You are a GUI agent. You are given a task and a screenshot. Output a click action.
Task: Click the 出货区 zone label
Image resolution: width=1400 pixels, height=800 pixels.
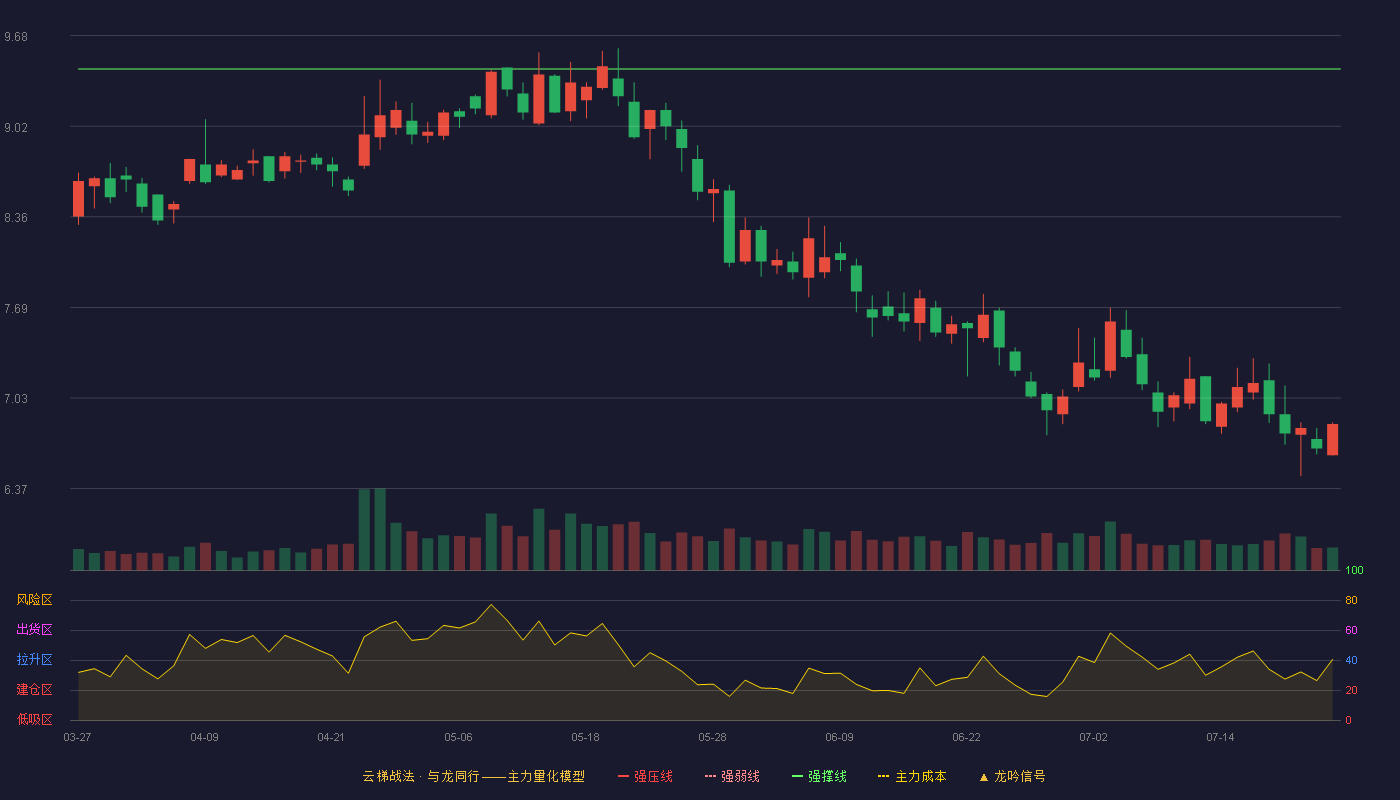34,630
